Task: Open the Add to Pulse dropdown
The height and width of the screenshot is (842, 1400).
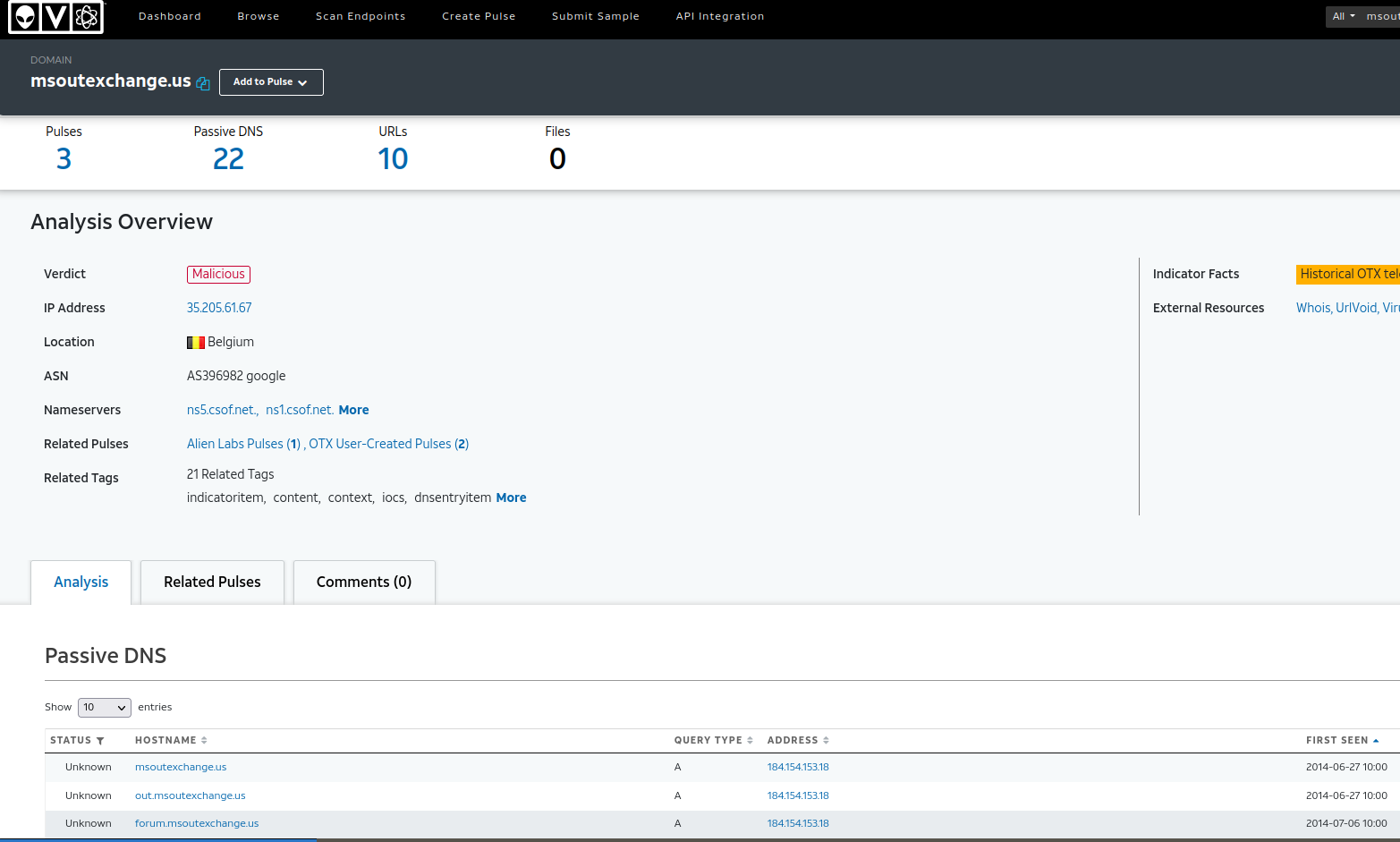Action: point(271,82)
